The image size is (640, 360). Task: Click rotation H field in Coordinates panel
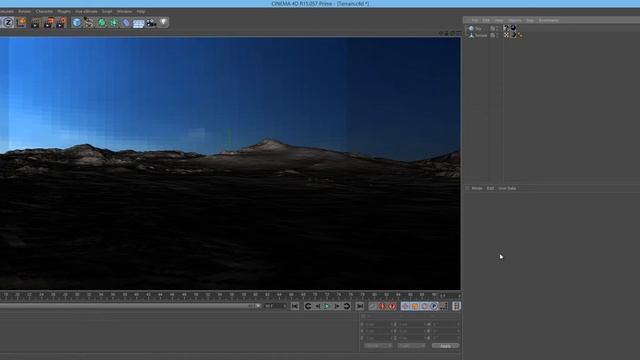click(x=445, y=324)
